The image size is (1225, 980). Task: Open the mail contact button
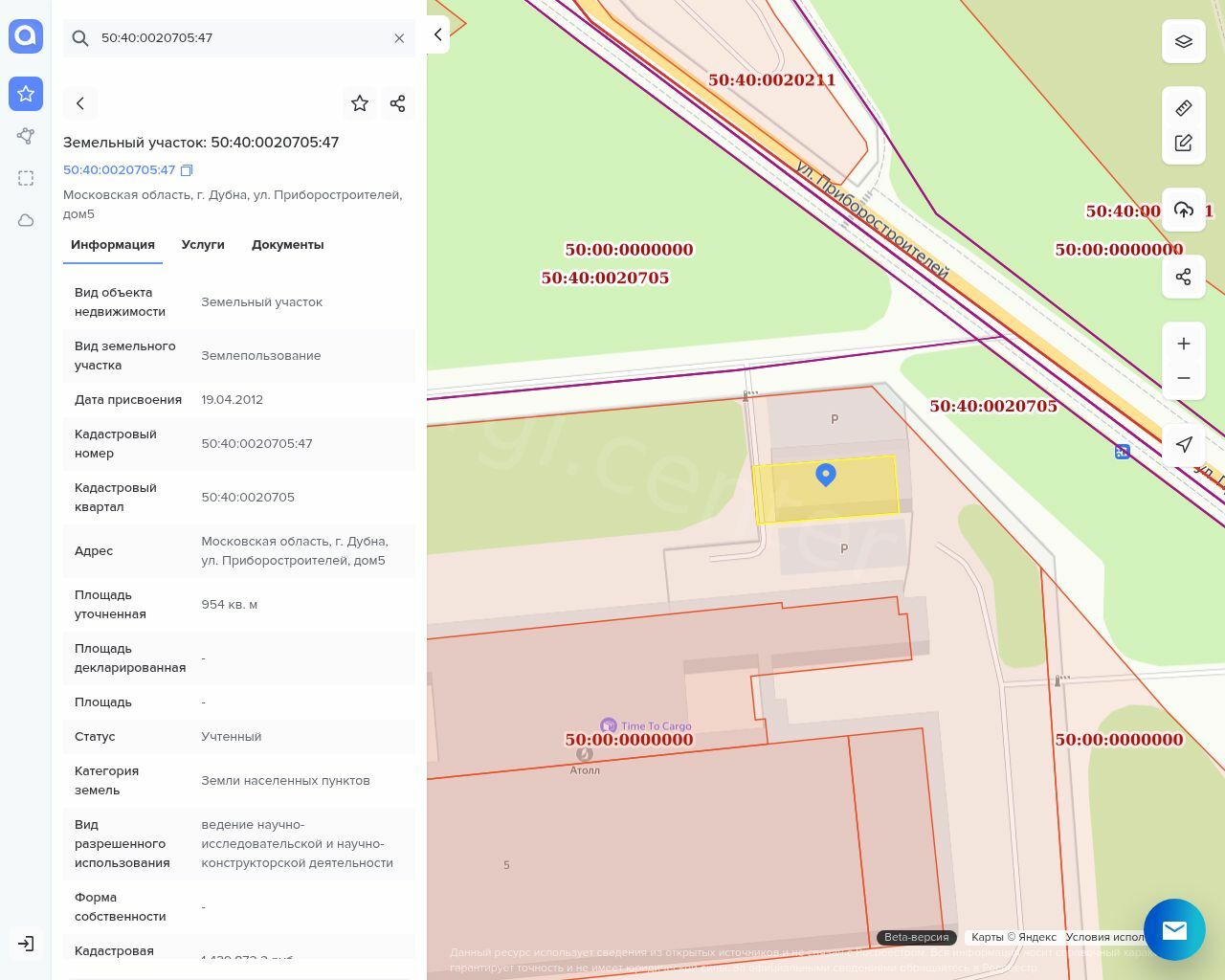1174,929
